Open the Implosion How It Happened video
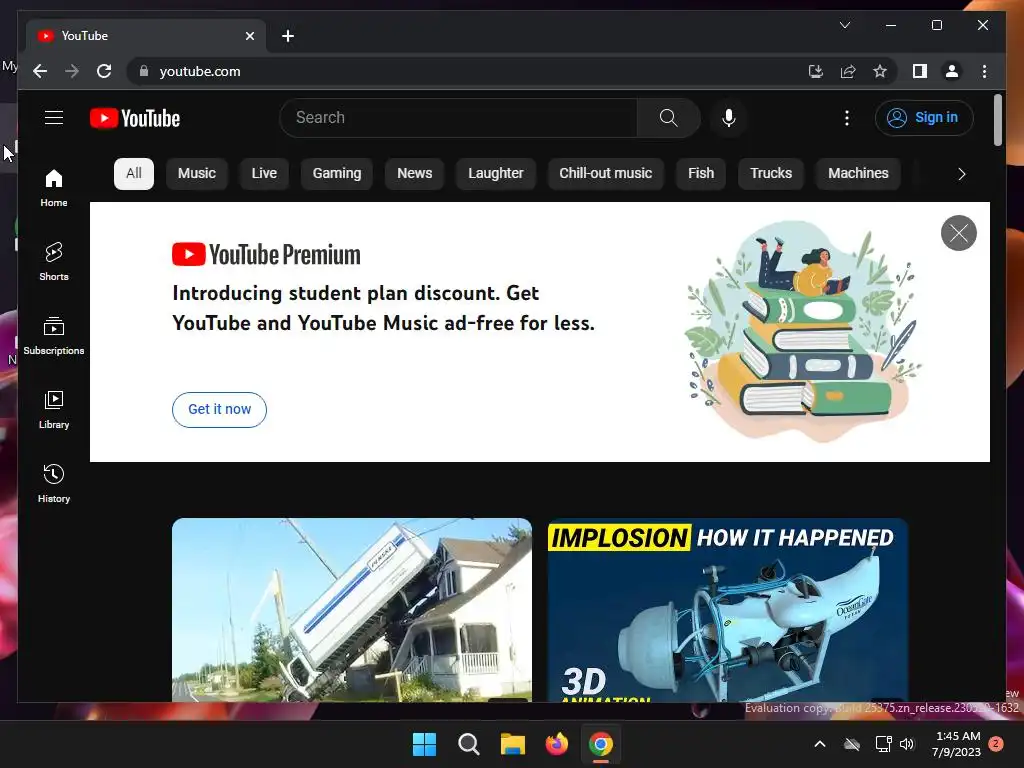Screen dimensions: 1024x768 (x=728, y=609)
